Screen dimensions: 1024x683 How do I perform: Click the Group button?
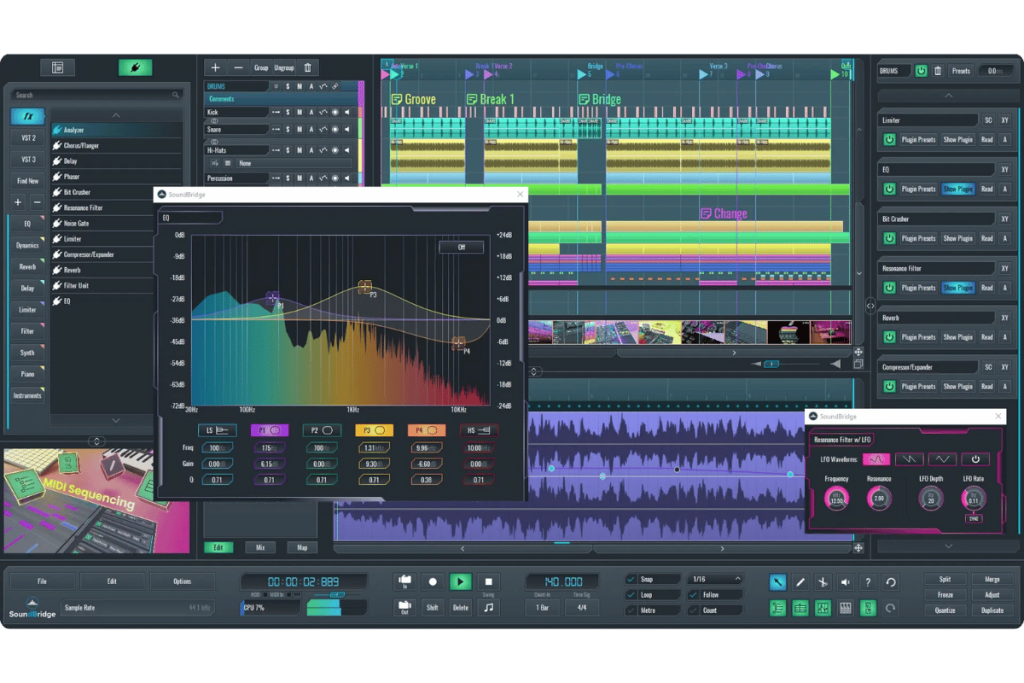(261, 67)
